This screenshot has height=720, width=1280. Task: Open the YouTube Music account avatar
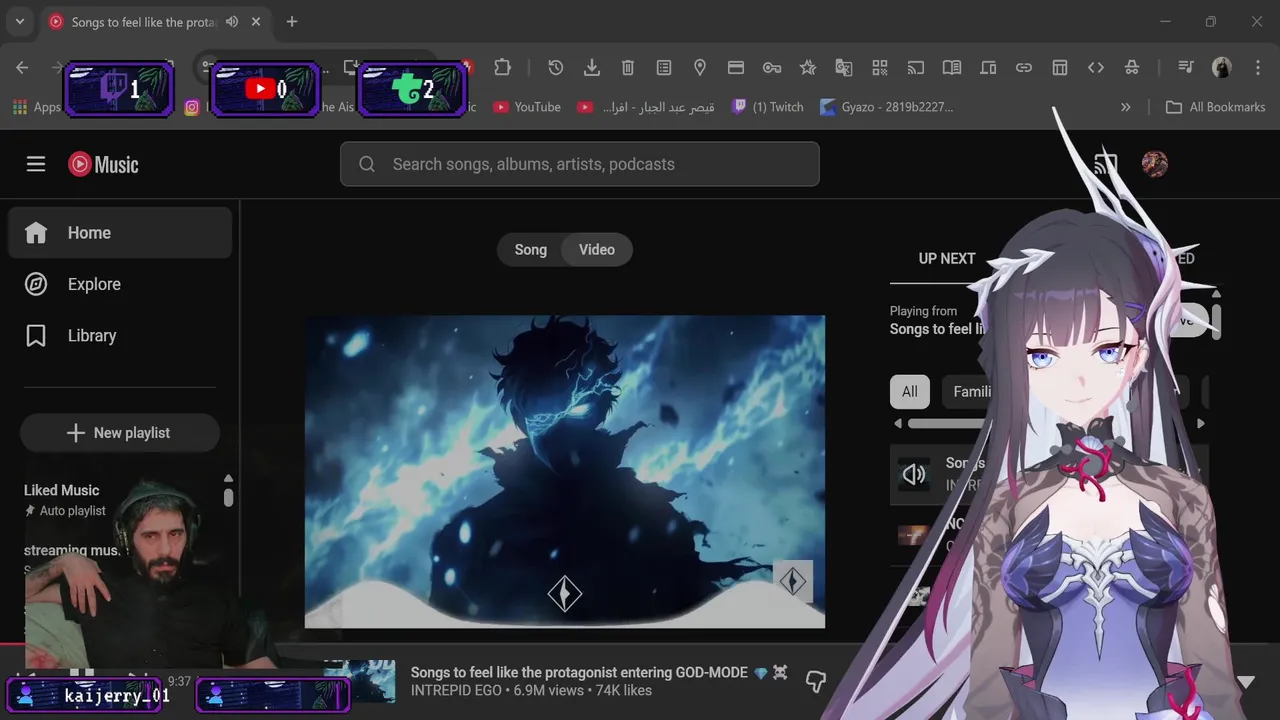pos(1155,164)
